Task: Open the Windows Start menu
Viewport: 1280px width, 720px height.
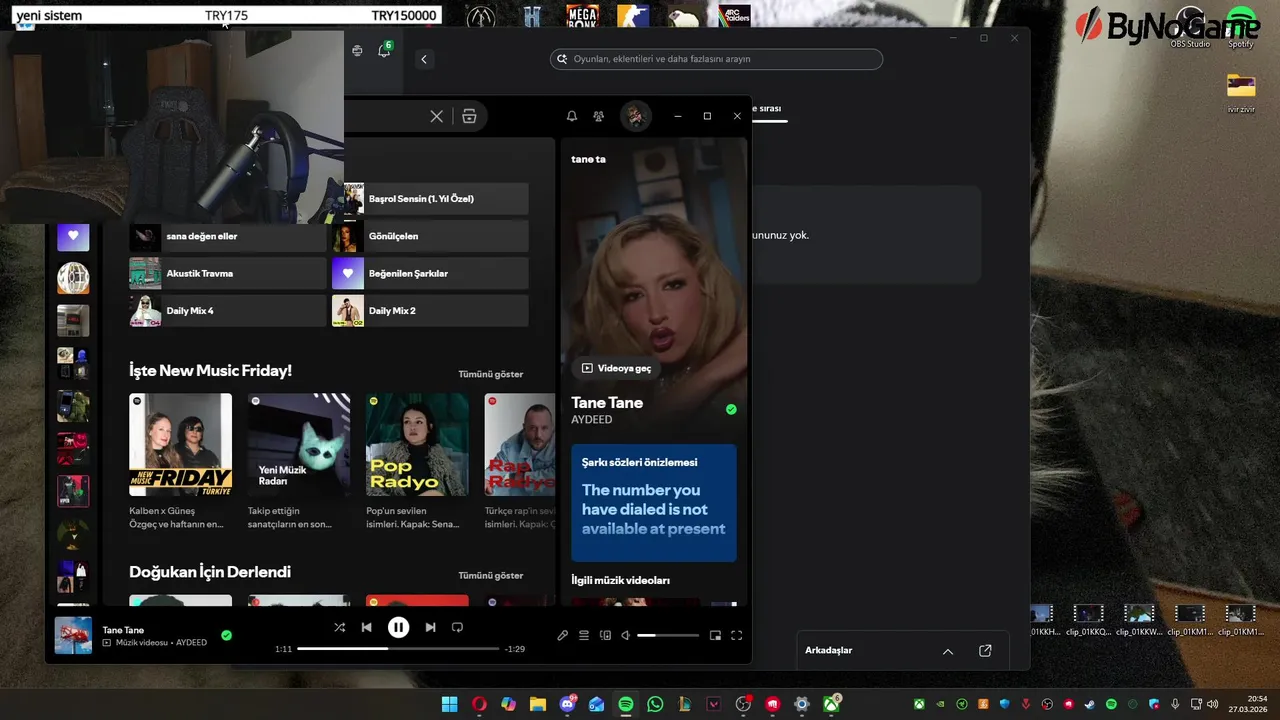Action: tap(450, 704)
